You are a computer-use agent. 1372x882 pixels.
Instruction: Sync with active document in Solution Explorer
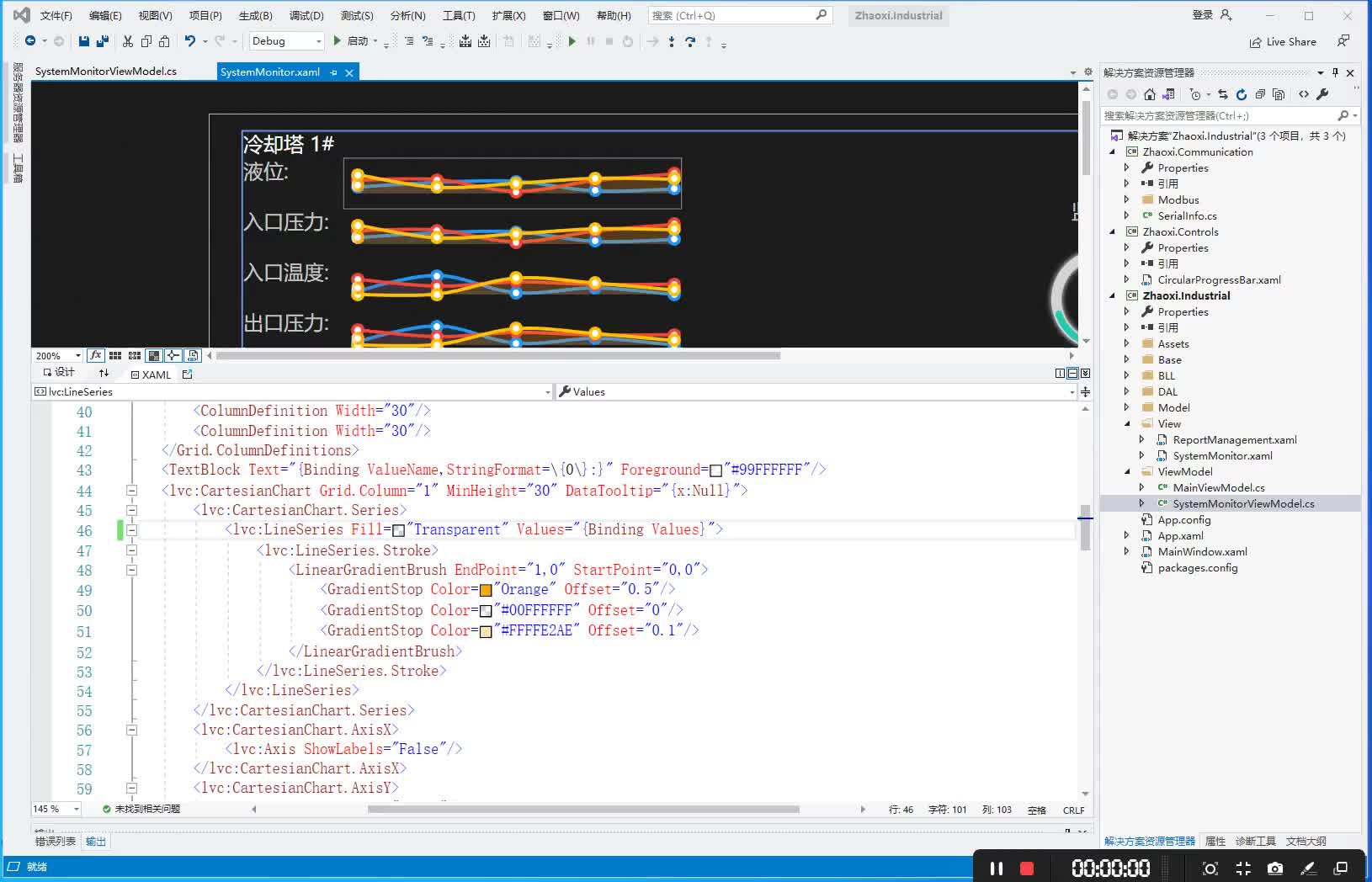pyautogui.click(x=1223, y=94)
